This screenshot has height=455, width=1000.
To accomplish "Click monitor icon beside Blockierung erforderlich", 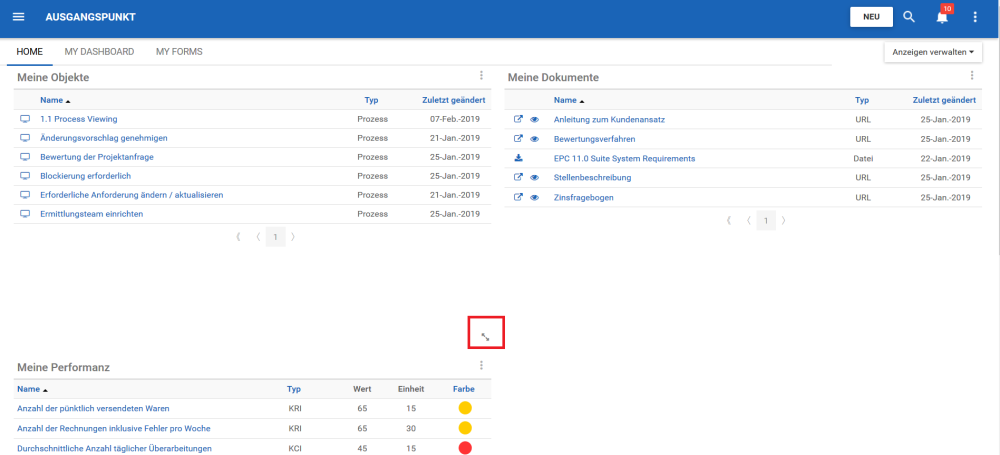I will coord(25,176).
